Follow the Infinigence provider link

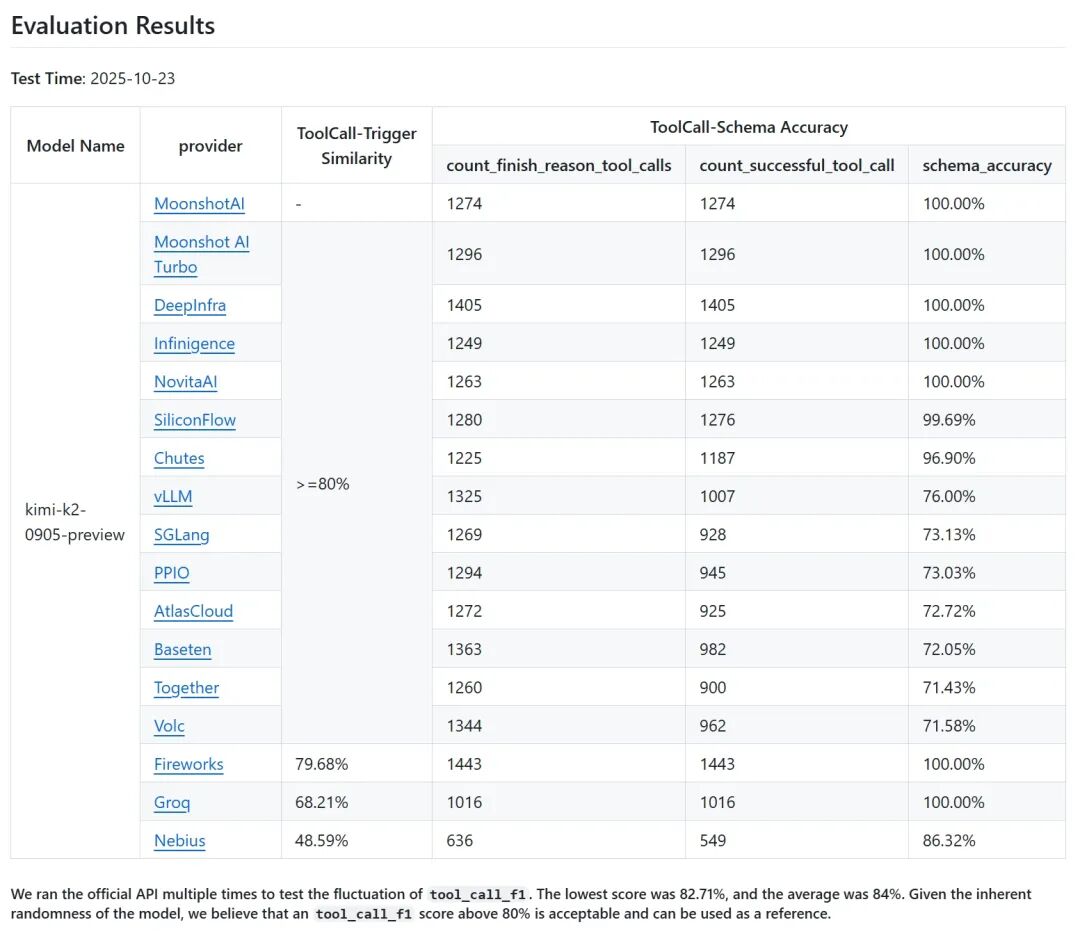point(194,344)
